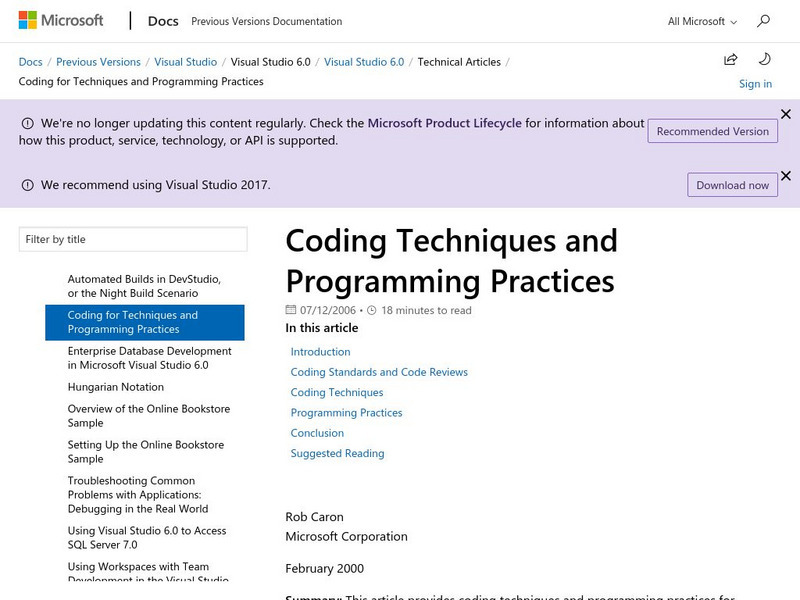The height and width of the screenshot is (600, 800).
Task: Click the calendar icon beside 07/12/2006
Action: point(291,310)
